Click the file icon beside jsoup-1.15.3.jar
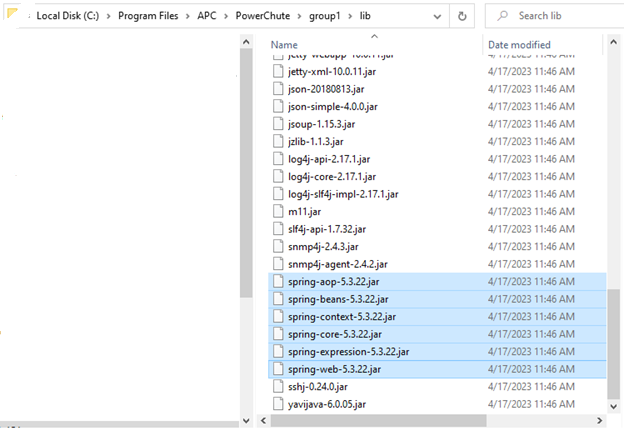This screenshot has width=624, height=431. click(x=278, y=124)
